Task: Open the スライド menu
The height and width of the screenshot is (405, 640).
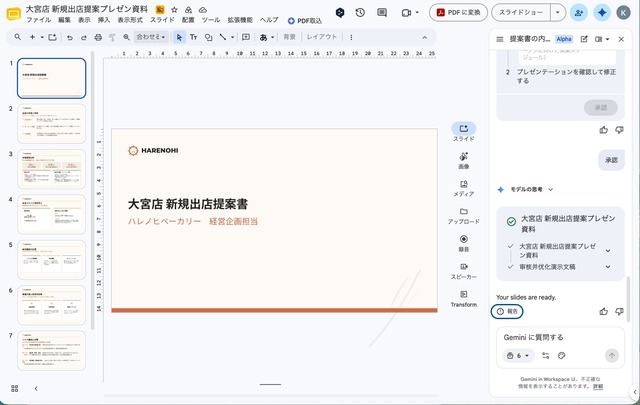Action: point(162,20)
